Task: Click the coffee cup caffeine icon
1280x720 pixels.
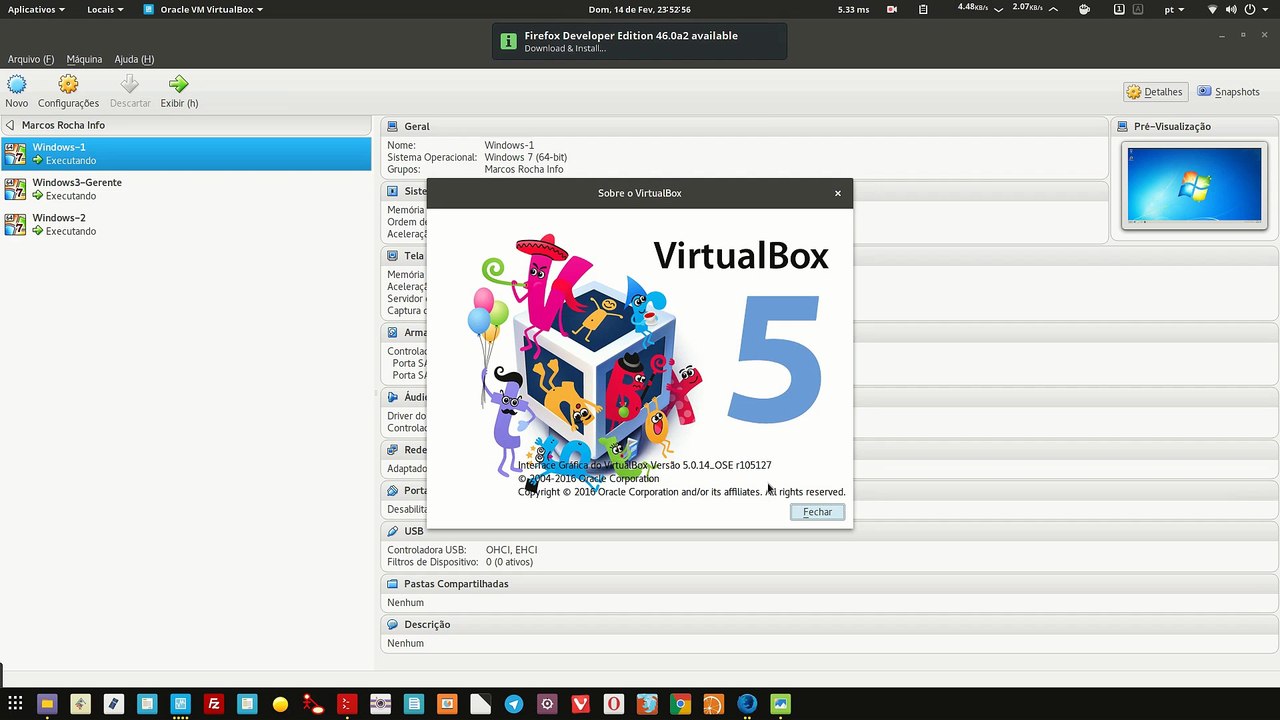Action: [x=1085, y=9]
